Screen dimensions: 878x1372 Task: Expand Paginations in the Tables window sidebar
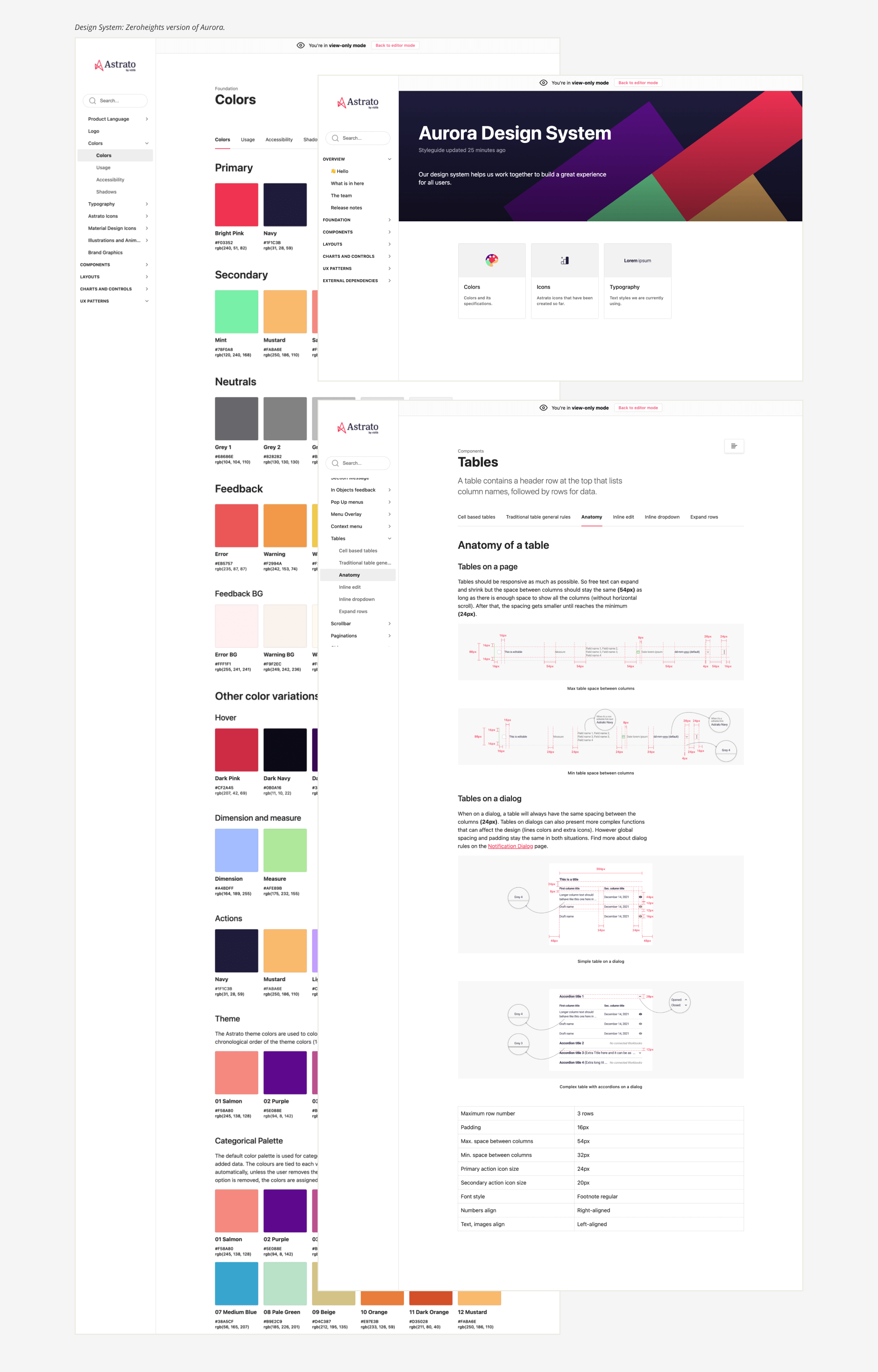click(389, 636)
